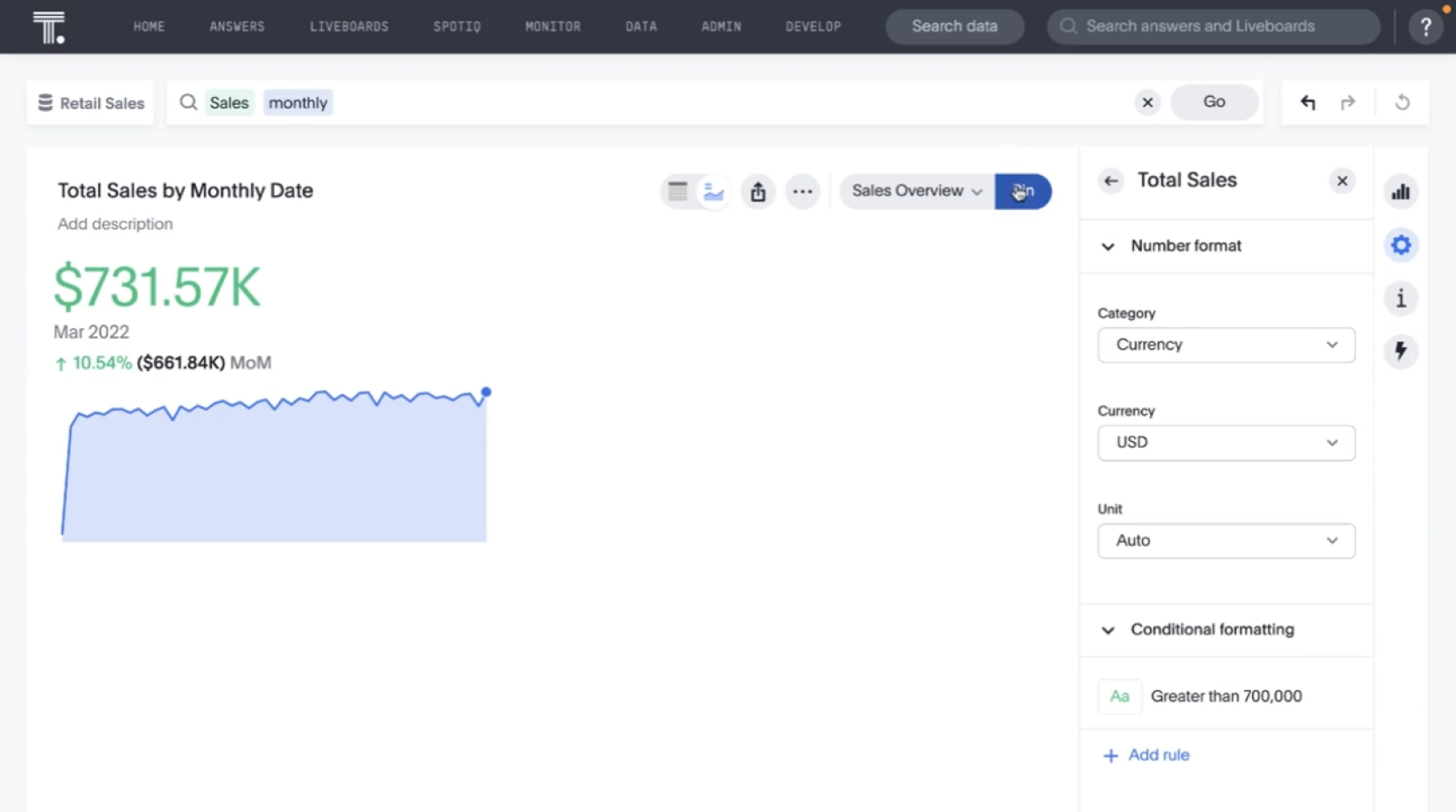Switch to table view of the chart
Viewport: 1456px width, 812px height.
(678, 191)
